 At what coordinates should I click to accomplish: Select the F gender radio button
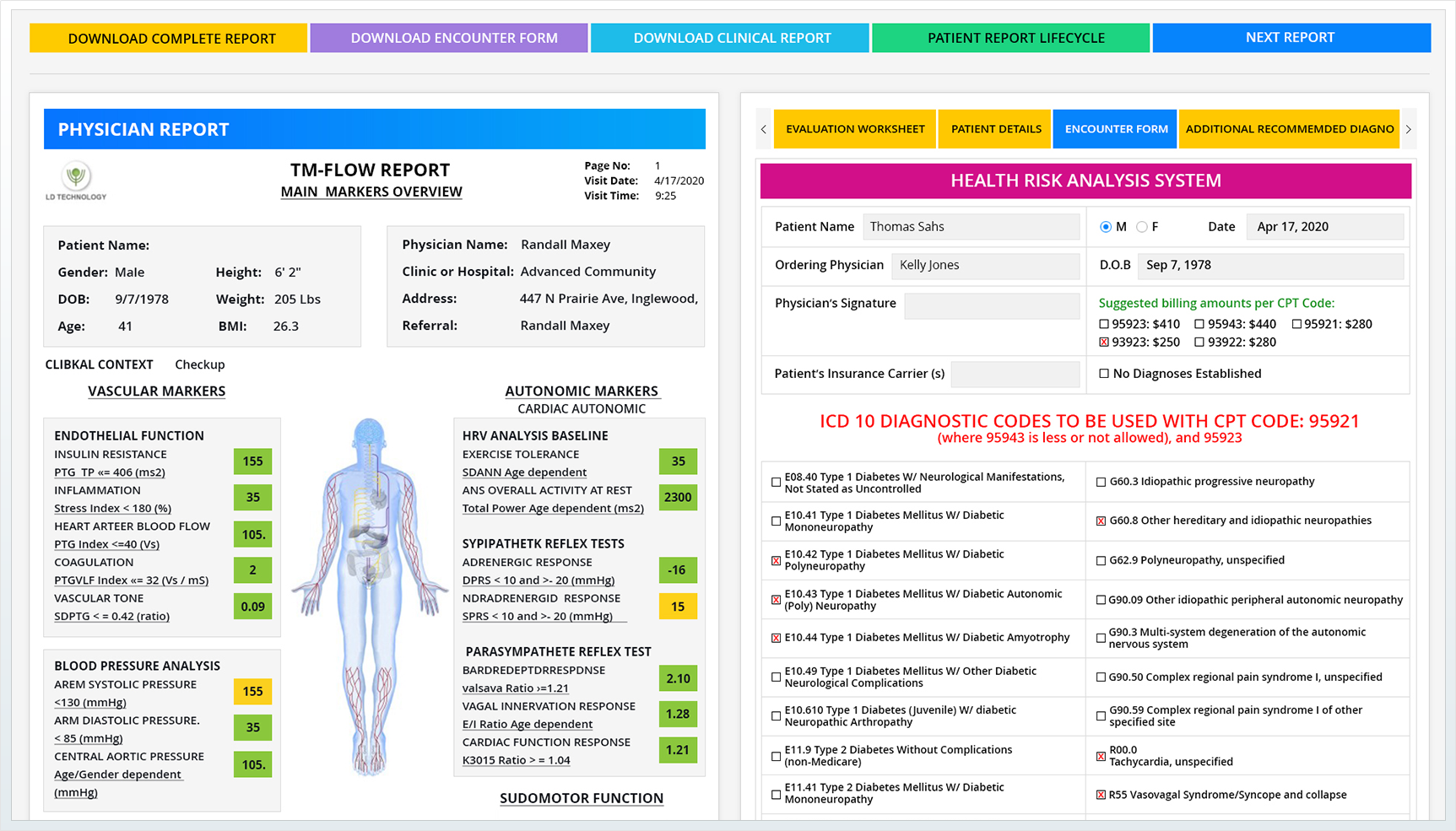(x=1142, y=227)
